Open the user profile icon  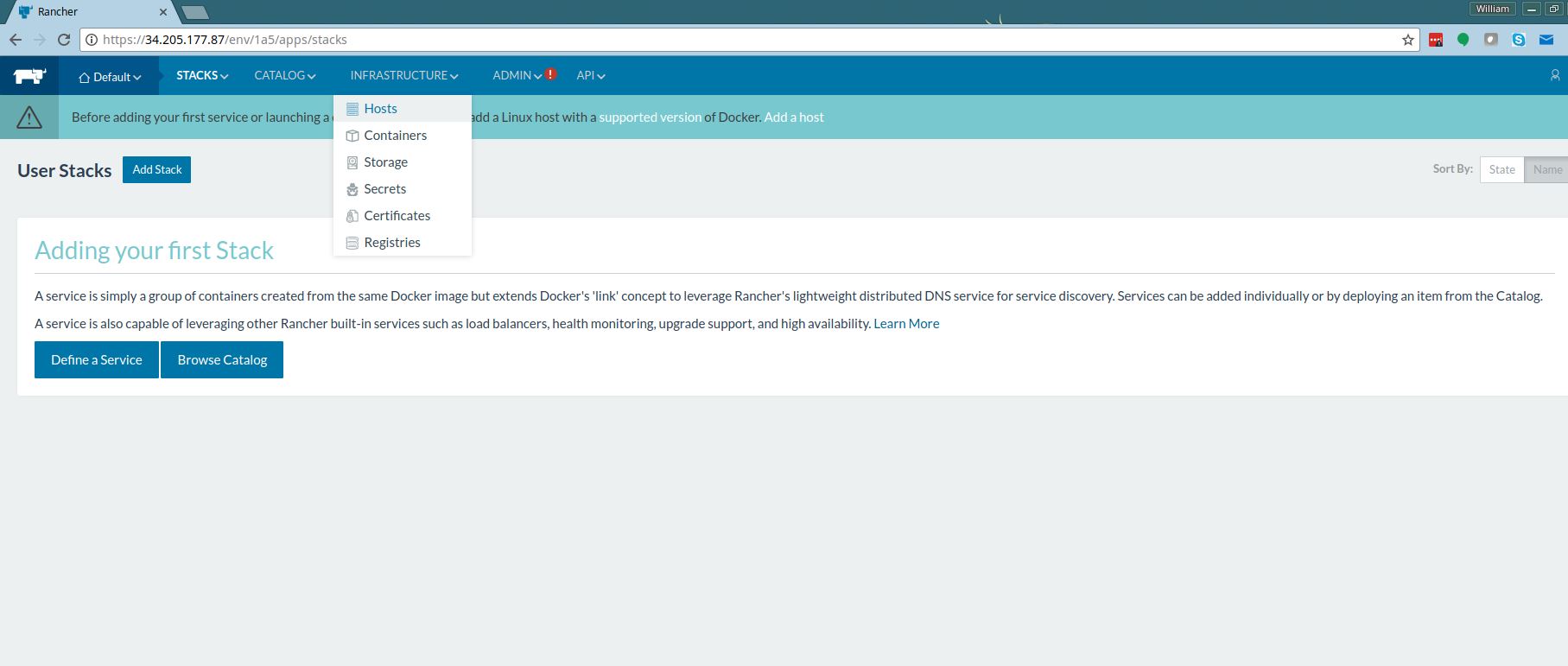(x=1555, y=75)
